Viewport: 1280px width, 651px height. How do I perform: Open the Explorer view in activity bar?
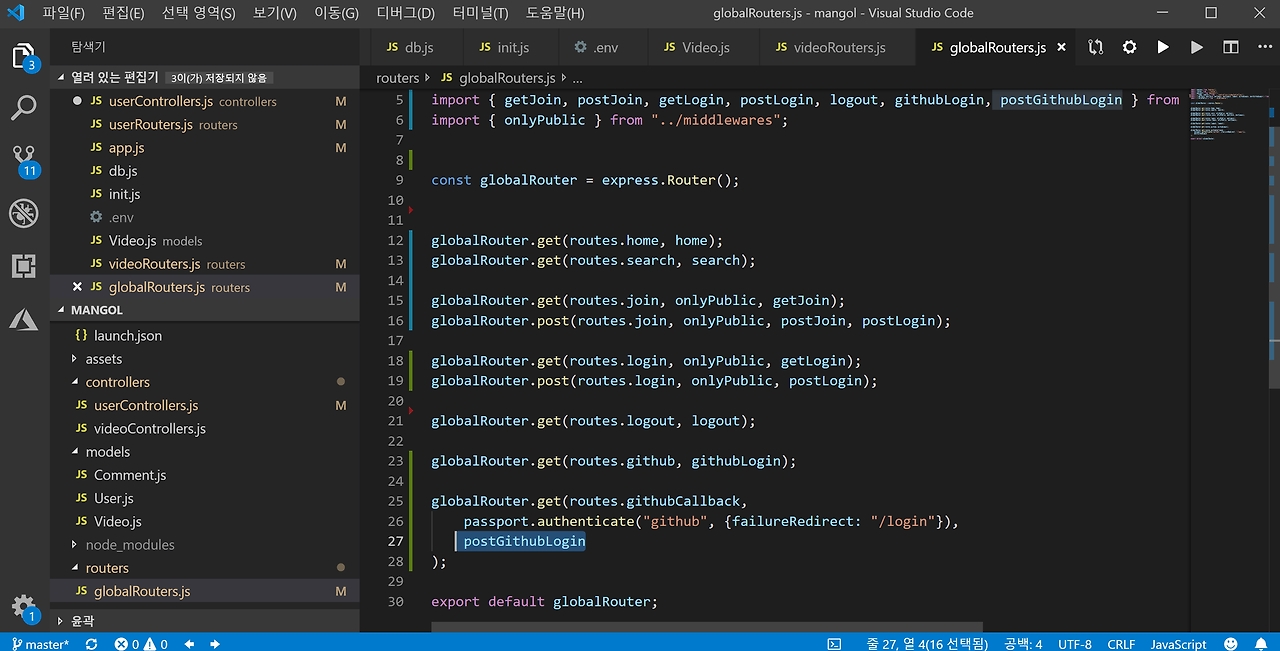pos(23,56)
